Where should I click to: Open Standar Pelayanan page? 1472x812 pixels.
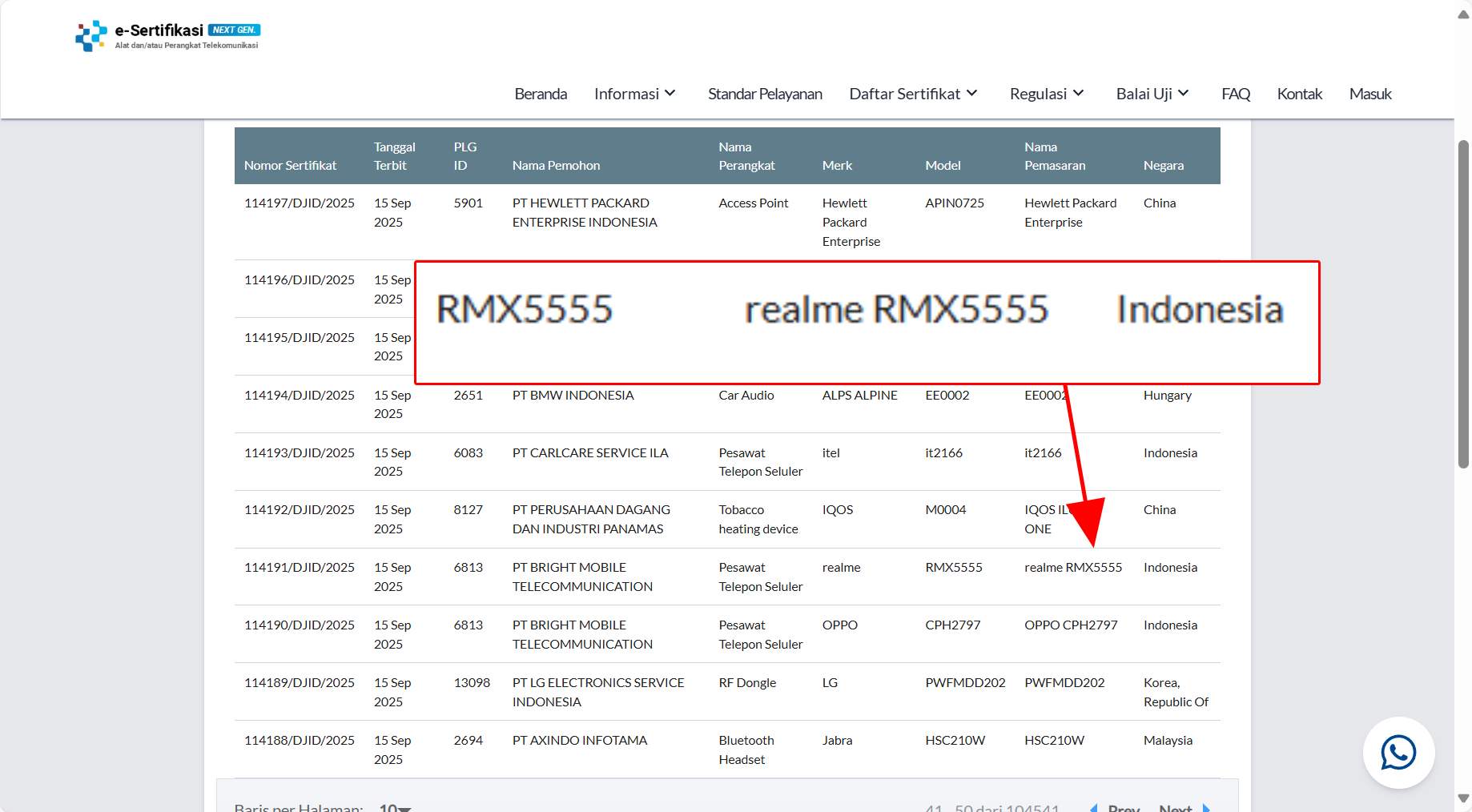764,94
